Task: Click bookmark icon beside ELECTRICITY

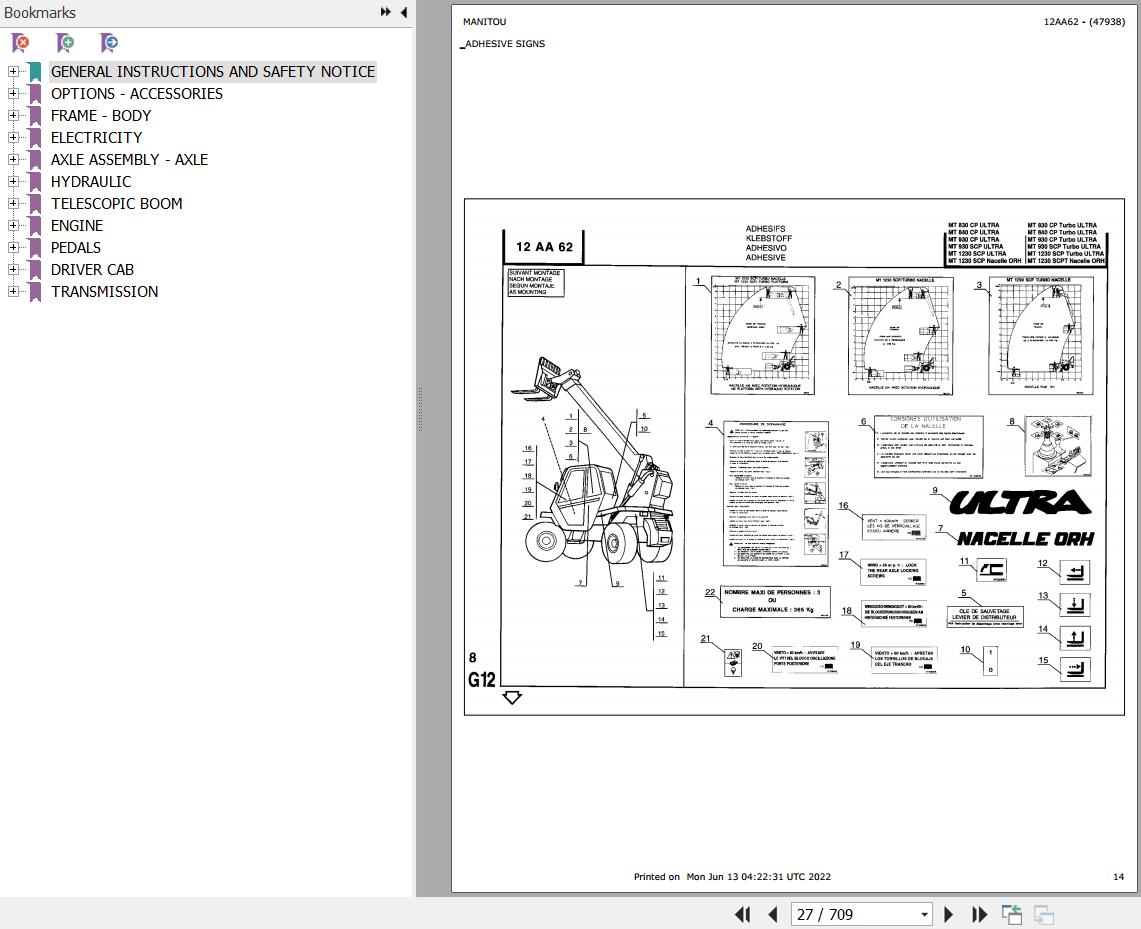Action: click(x=34, y=138)
